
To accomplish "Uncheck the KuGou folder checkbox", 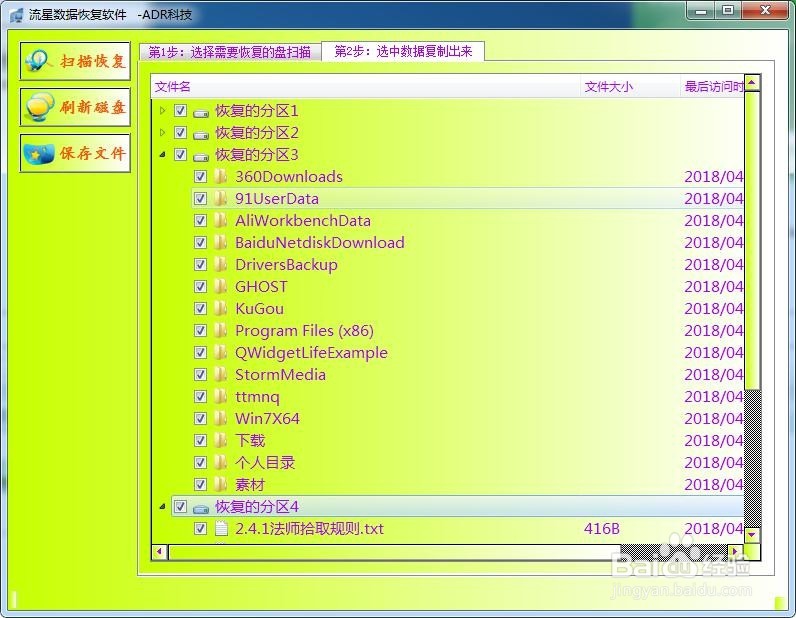I will 201,308.
